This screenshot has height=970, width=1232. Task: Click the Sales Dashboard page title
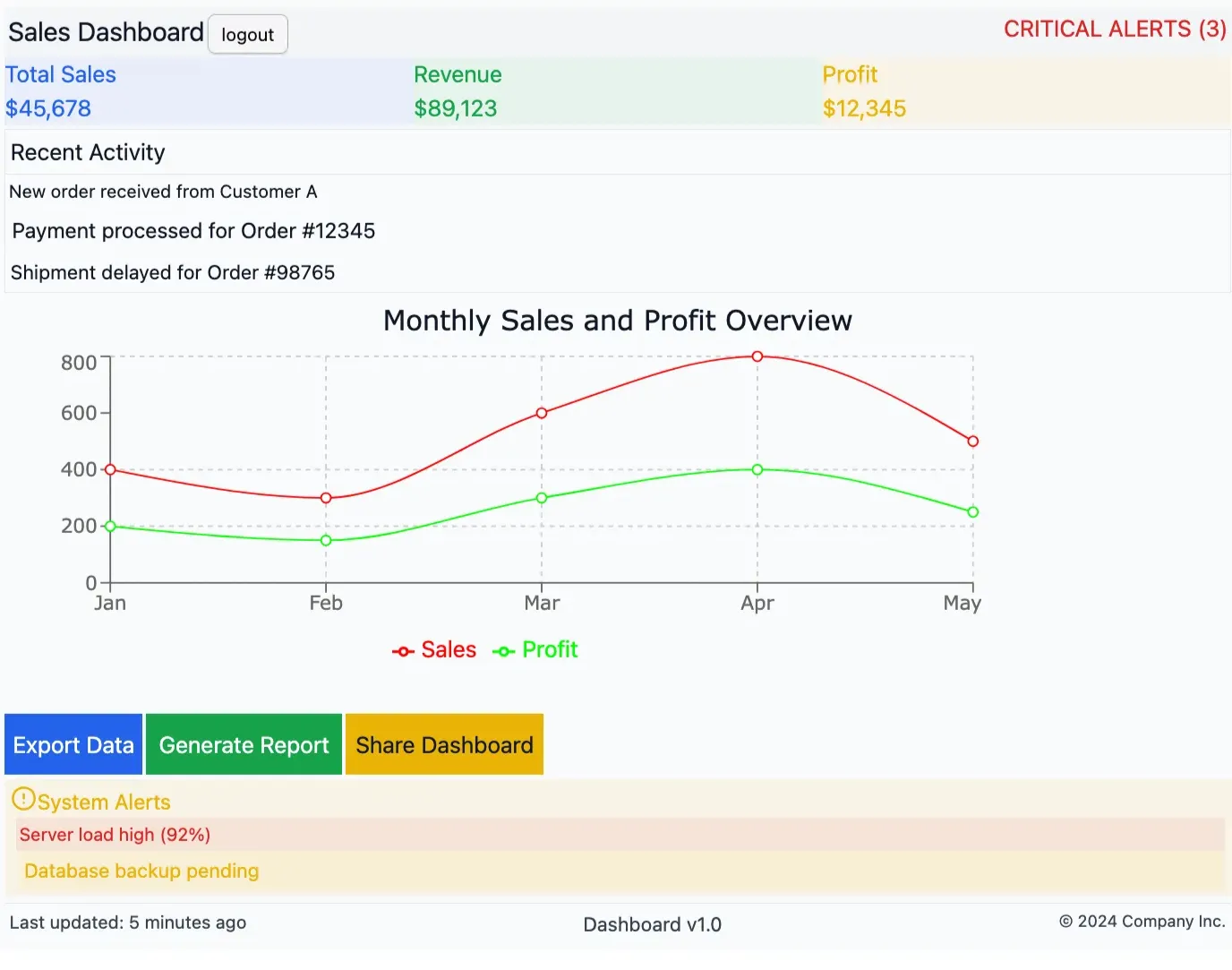coord(106,32)
